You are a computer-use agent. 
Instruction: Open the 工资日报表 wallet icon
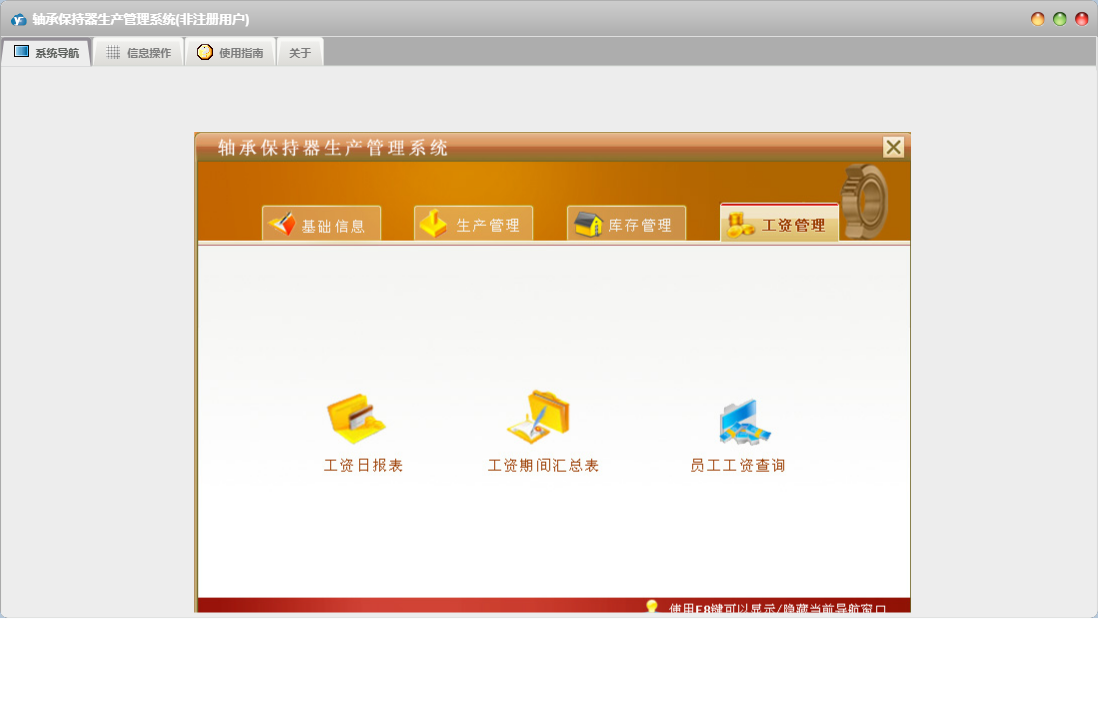(x=356, y=418)
